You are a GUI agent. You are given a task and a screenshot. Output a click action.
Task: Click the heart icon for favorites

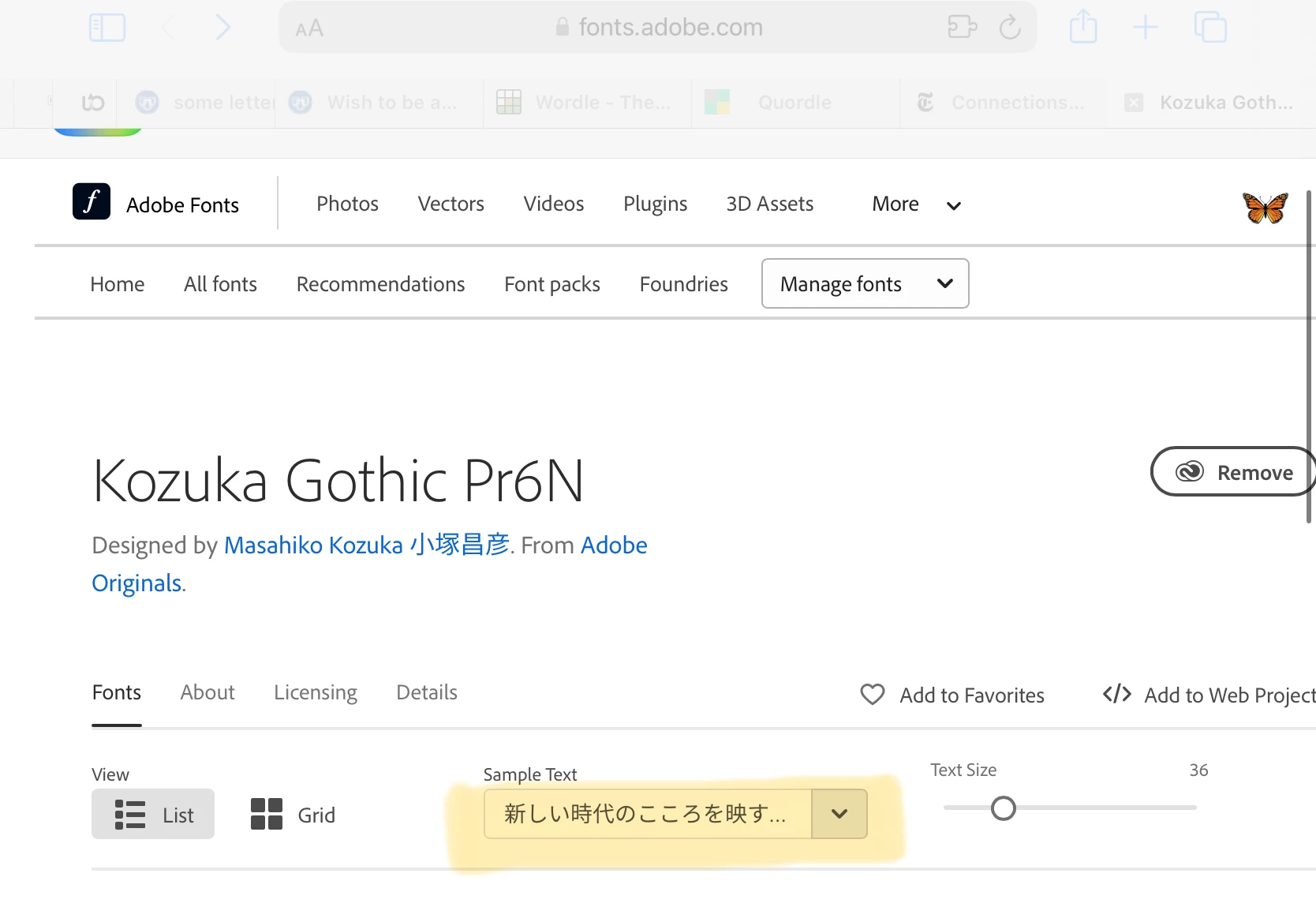(873, 695)
